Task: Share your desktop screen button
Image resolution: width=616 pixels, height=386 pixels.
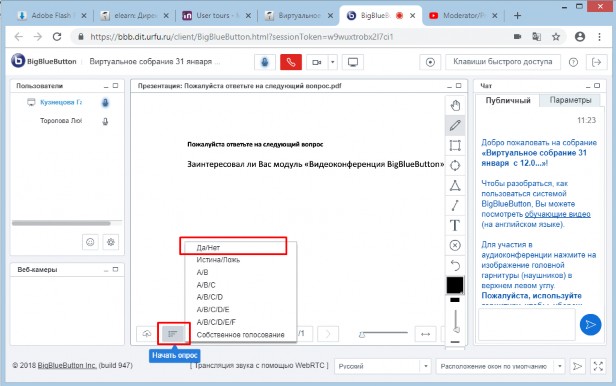Action: (353, 62)
